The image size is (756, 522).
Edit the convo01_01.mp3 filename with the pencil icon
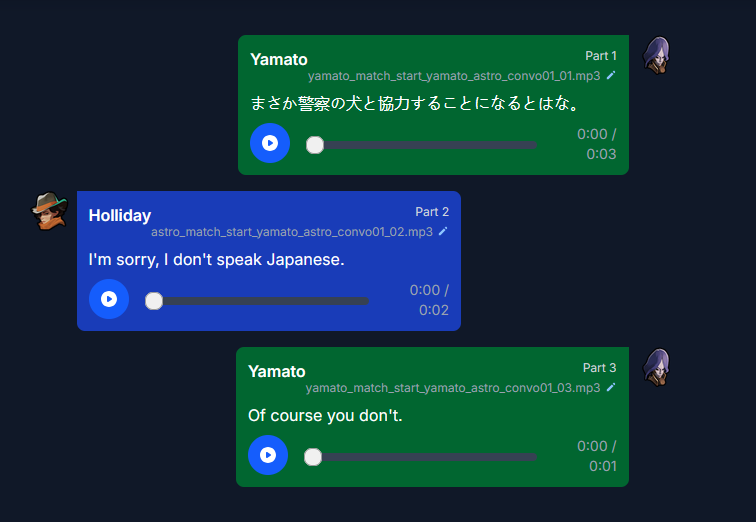point(611,75)
